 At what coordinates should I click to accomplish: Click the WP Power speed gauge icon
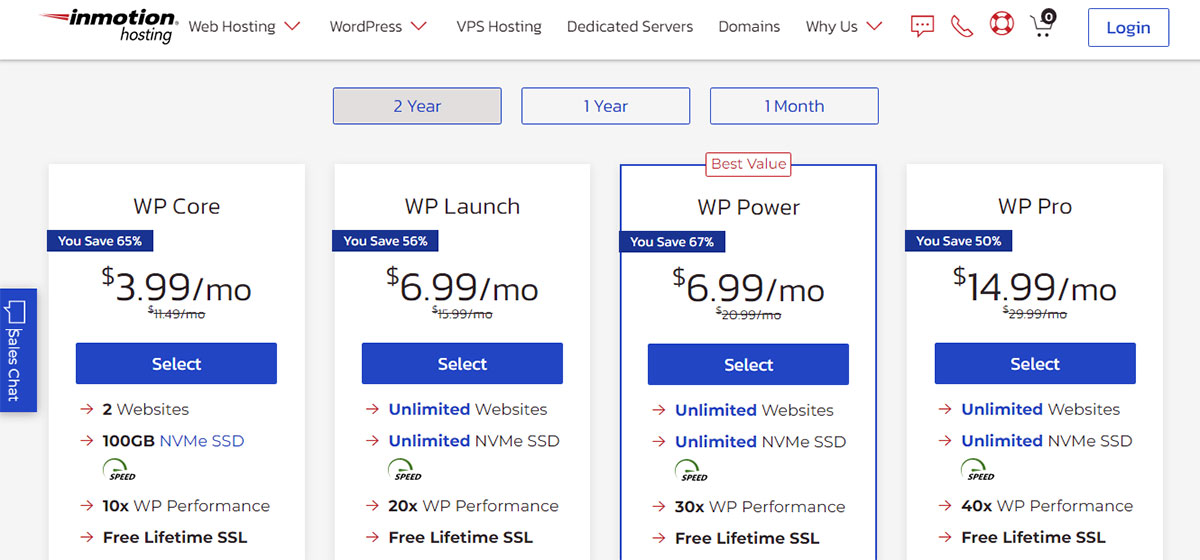(x=691, y=471)
